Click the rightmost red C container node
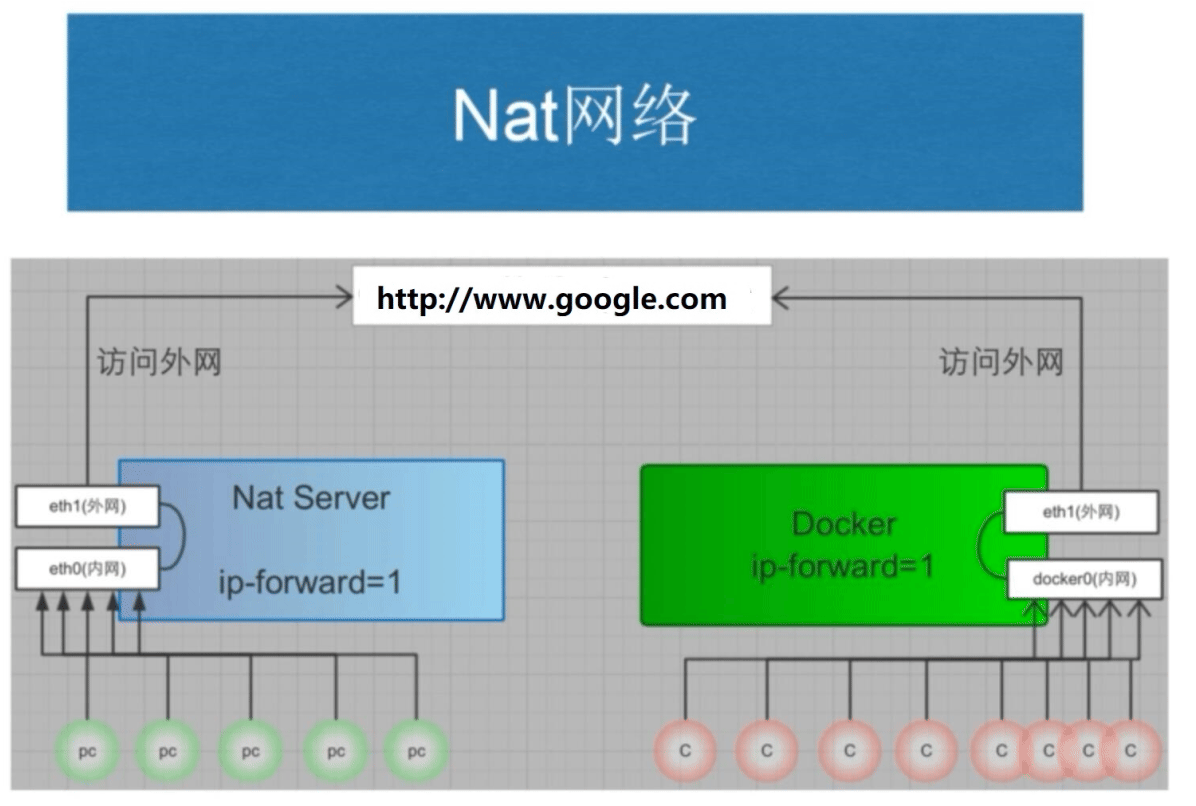Image resolution: width=1196 pixels, height=806 pixels. 1130,751
